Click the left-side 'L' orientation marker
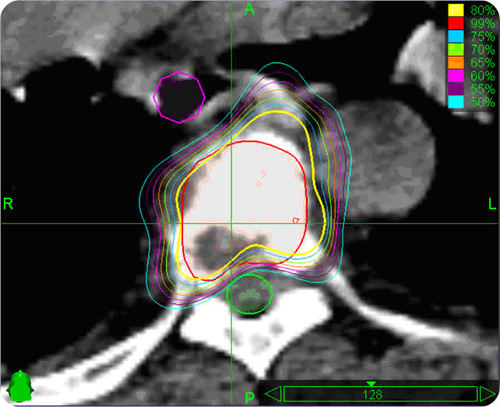Viewport: 500px width, 407px height. (x=492, y=204)
